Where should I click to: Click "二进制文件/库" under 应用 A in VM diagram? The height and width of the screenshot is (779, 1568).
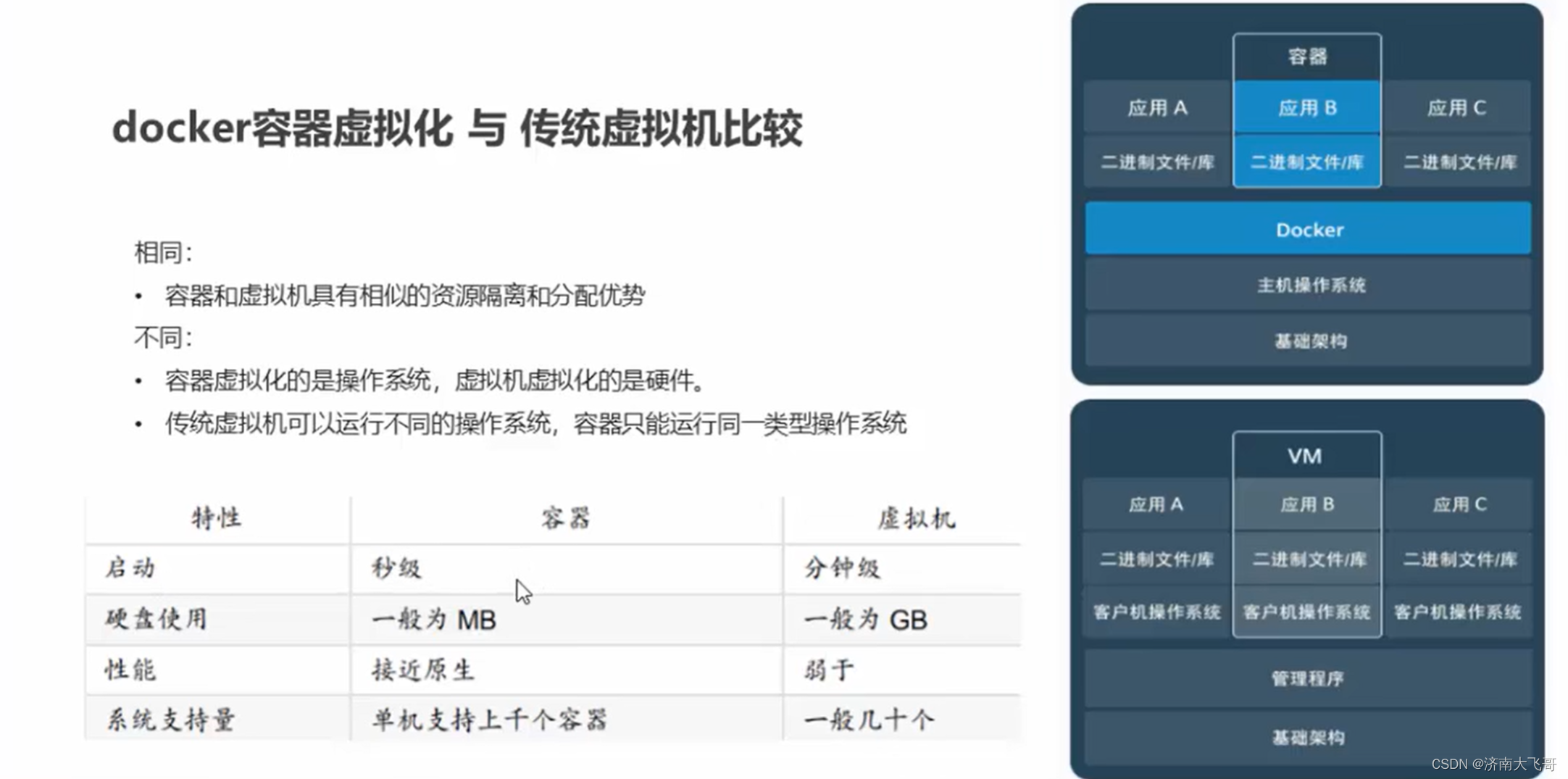point(1156,559)
